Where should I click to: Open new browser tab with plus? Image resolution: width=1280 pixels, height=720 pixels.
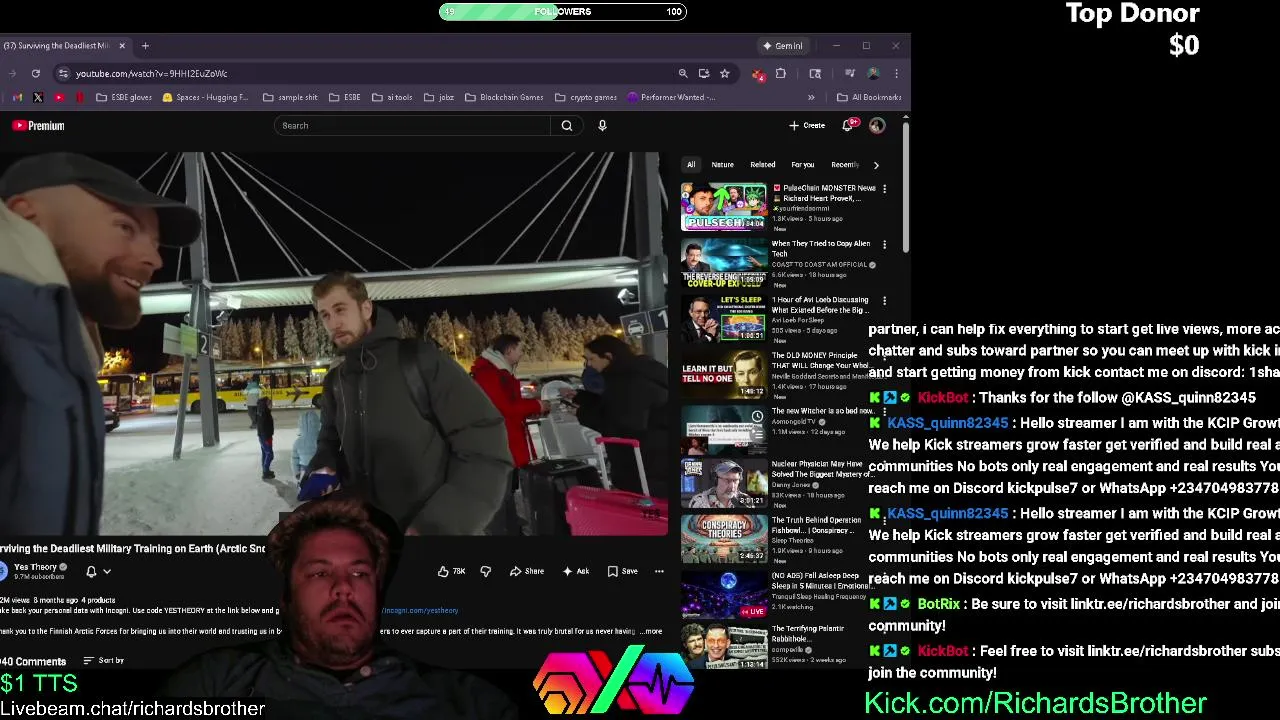point(145,45)
